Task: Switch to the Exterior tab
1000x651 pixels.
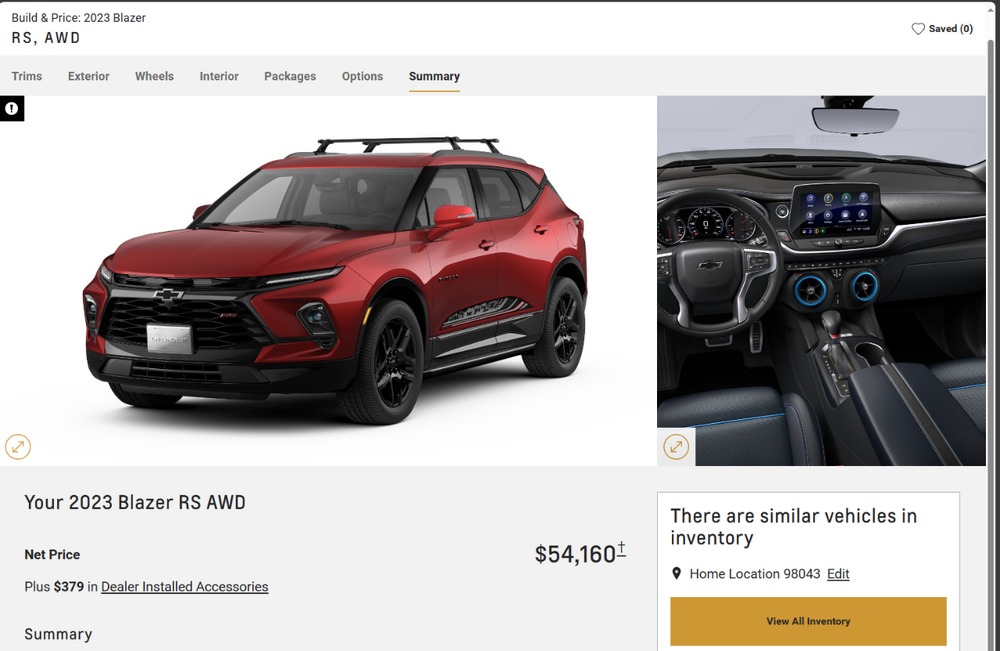Action: tap(89, 76)
